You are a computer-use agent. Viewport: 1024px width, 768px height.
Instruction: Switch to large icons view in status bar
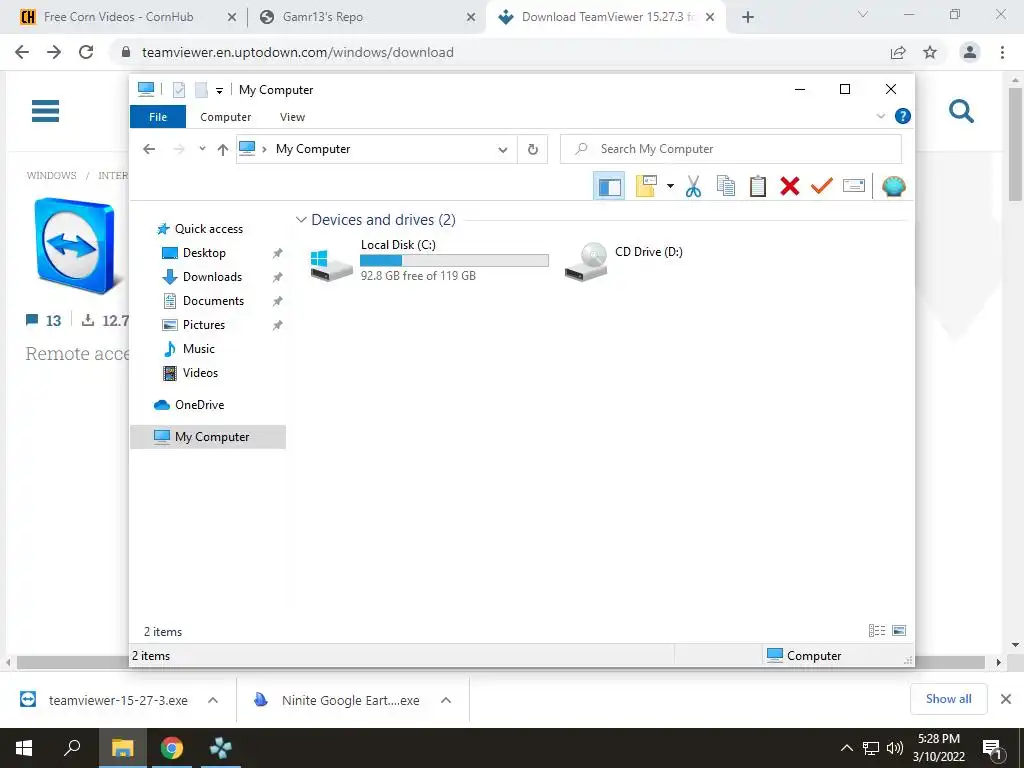tap(899, 631)
